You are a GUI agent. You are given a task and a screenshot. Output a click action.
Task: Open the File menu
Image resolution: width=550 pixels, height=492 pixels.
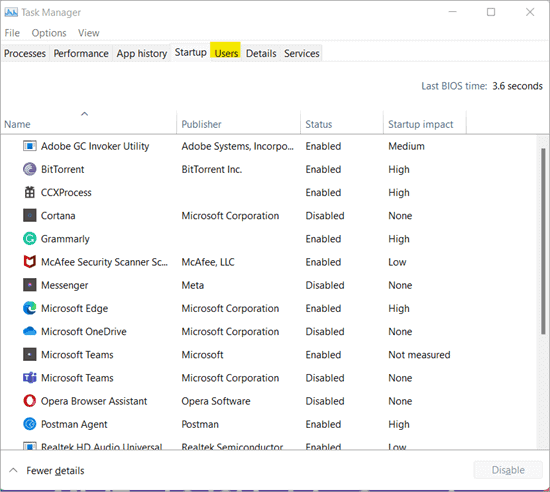[12, 33]
